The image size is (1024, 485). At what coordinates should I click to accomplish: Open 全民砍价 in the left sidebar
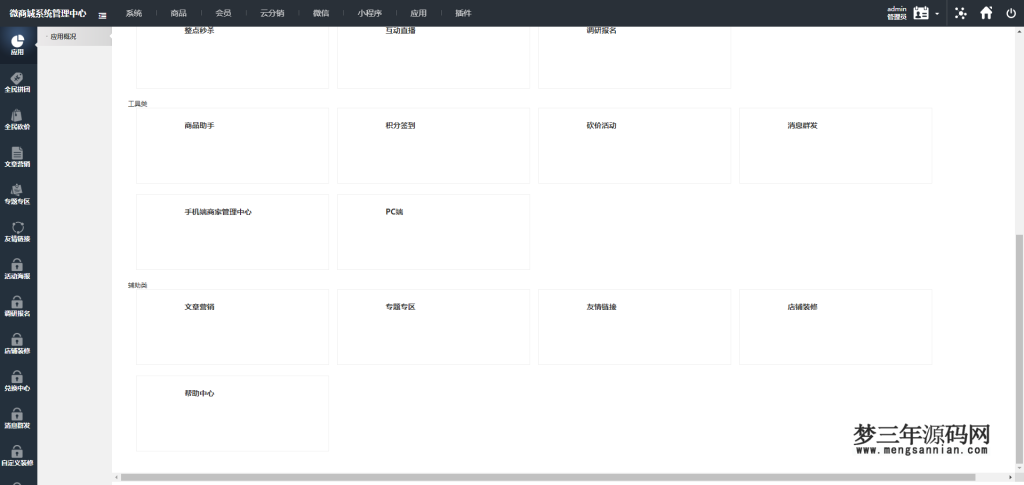18,119
